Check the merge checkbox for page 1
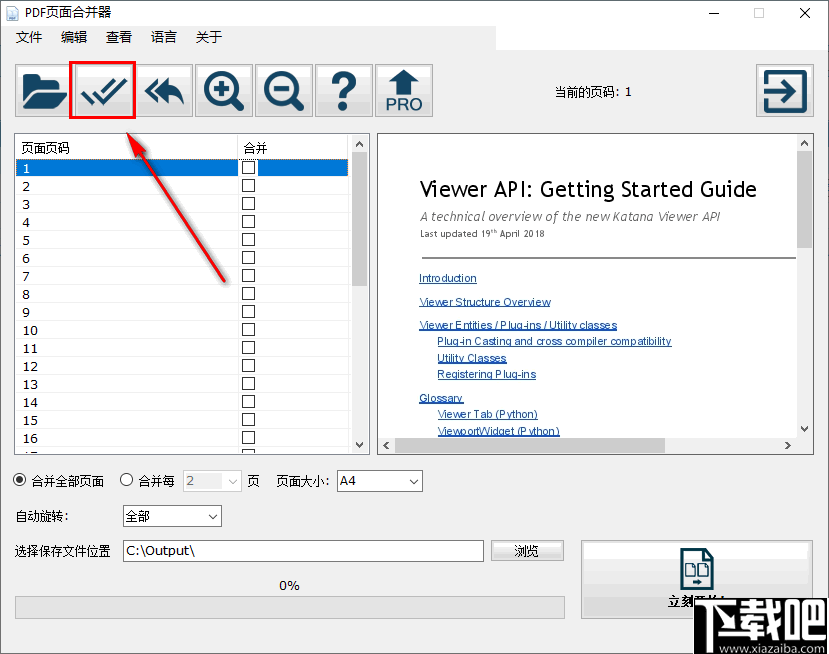 click(x=248, y=167)
